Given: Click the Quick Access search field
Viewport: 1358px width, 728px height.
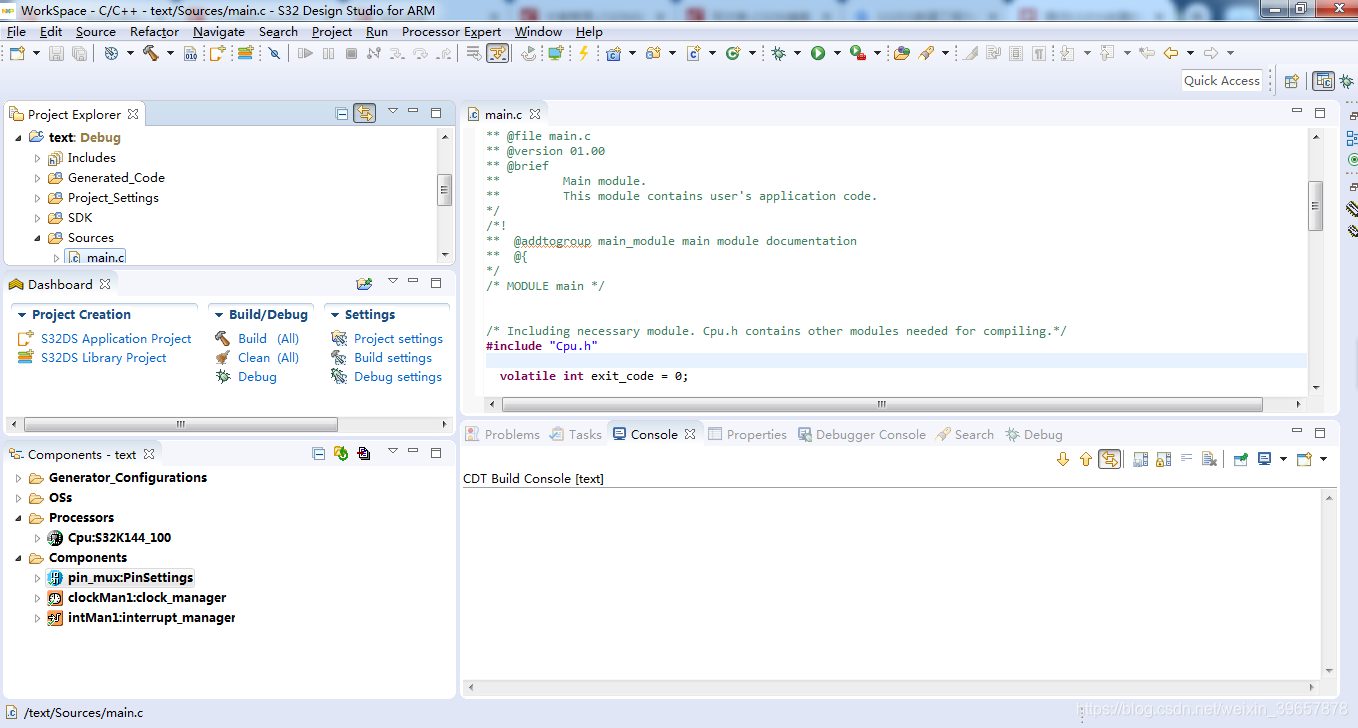Looking at the screenshot, I should [x=1222, y=81].
